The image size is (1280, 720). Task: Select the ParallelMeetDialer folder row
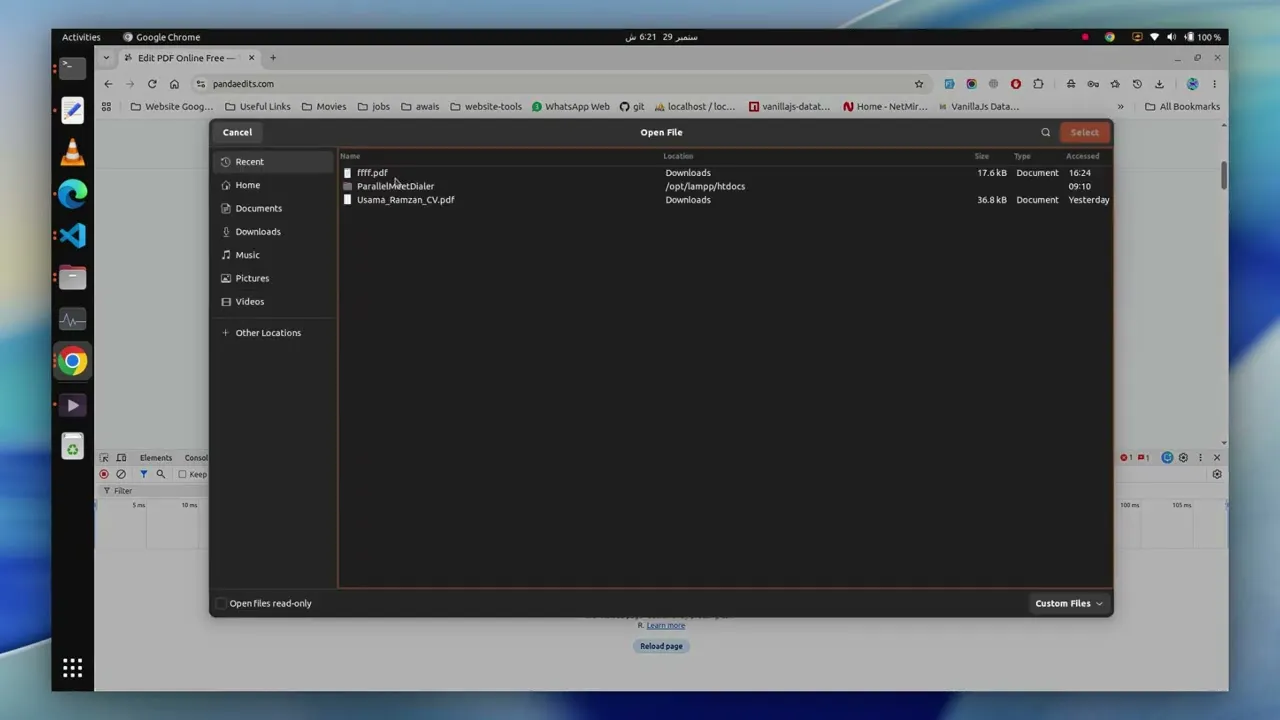(725, 186)
